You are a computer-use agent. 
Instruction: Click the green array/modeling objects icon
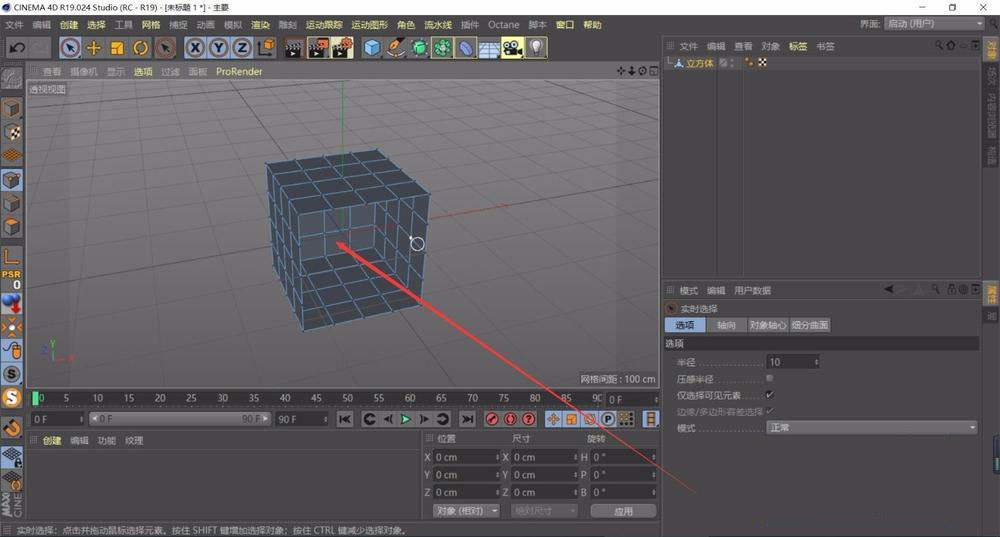443,48
